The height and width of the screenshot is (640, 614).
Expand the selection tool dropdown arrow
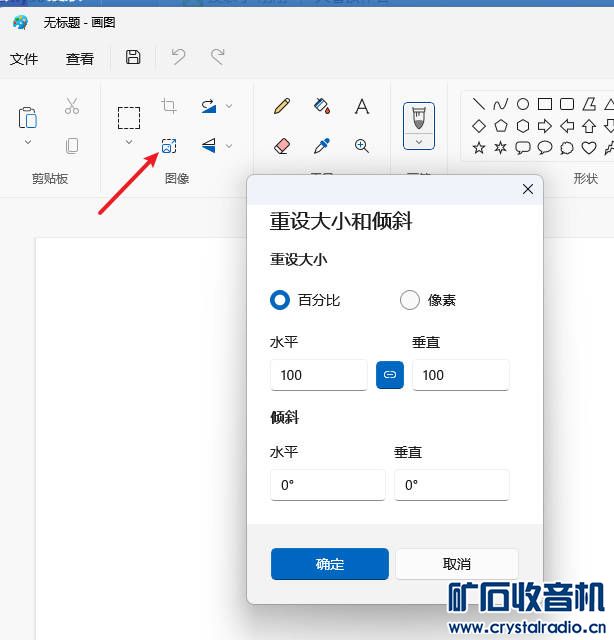129,142
